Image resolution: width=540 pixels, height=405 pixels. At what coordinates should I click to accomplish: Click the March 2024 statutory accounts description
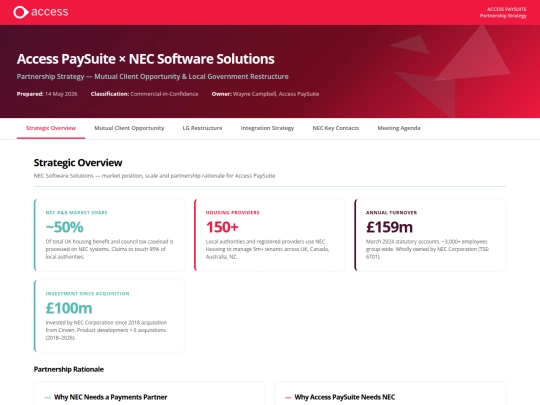tap(427, 249)
